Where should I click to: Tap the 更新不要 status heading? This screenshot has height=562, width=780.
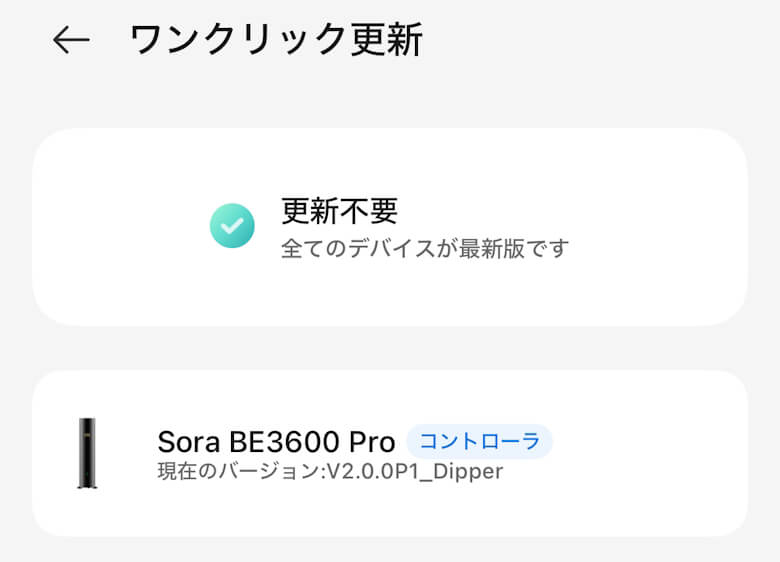tap(339, 211)
